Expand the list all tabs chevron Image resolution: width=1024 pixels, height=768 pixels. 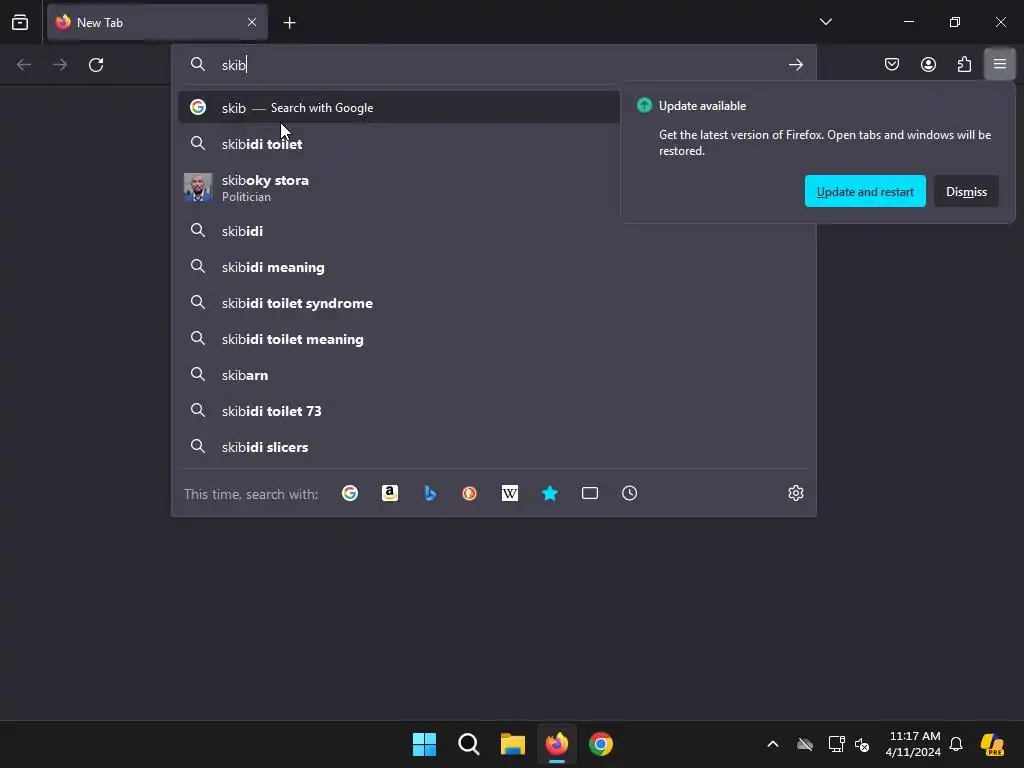[x=825, y=22]
